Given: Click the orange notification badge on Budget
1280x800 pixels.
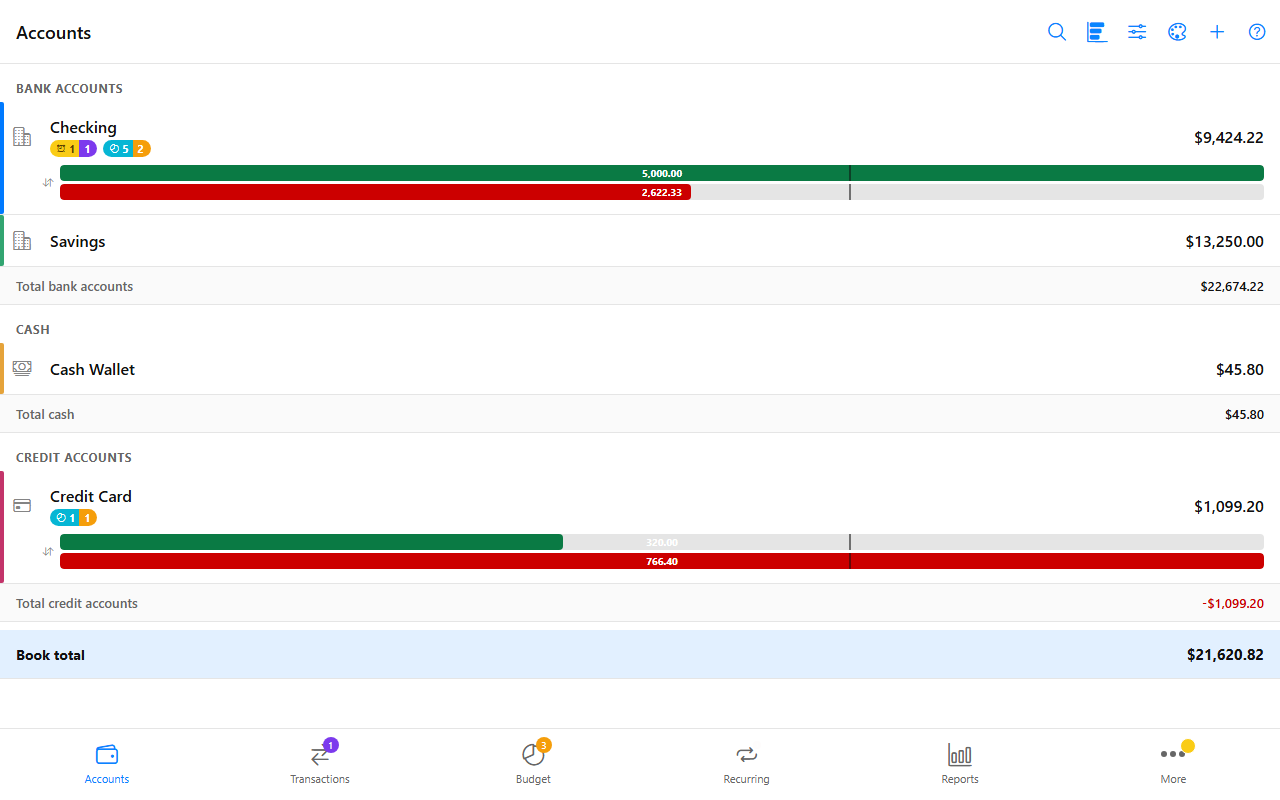Looking at the screenshot, I should point(544,745).
